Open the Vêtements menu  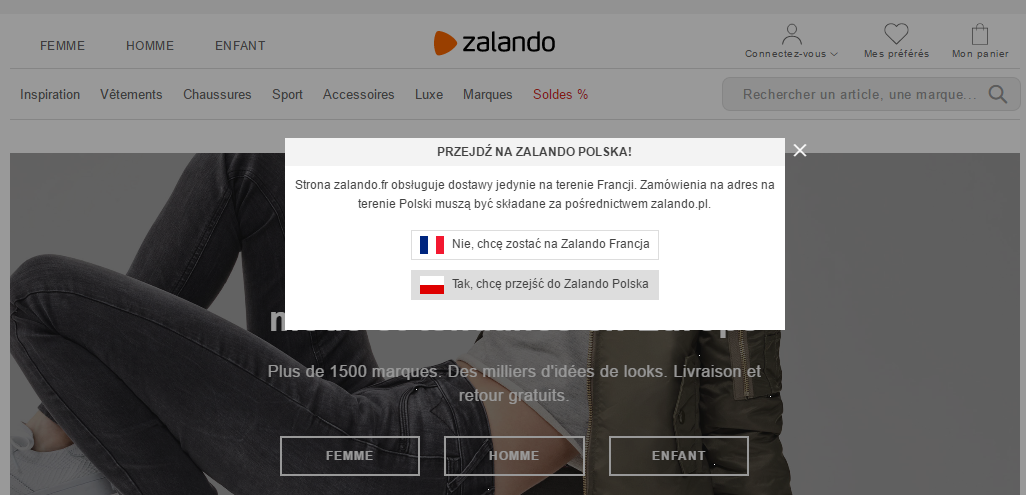tap(131, 94)
